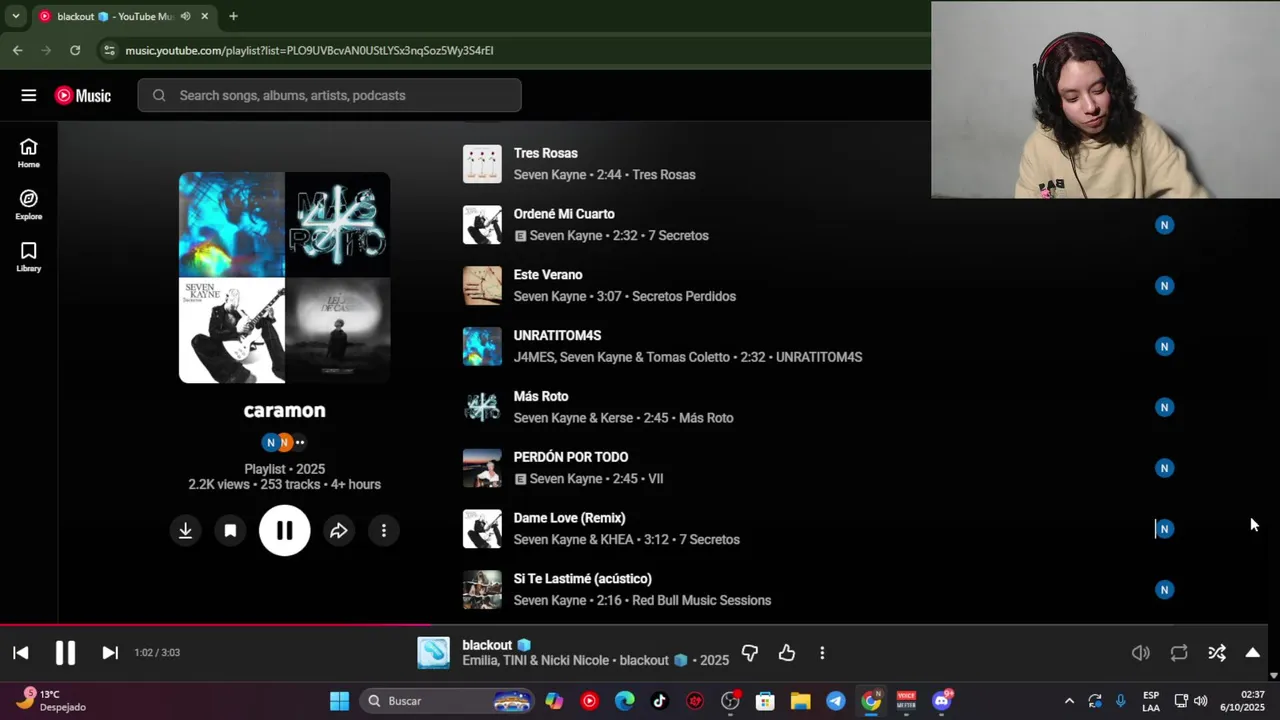Seek along the red song progress bar
Viewport: 1280px width, 720px height.
click(634, 625)
